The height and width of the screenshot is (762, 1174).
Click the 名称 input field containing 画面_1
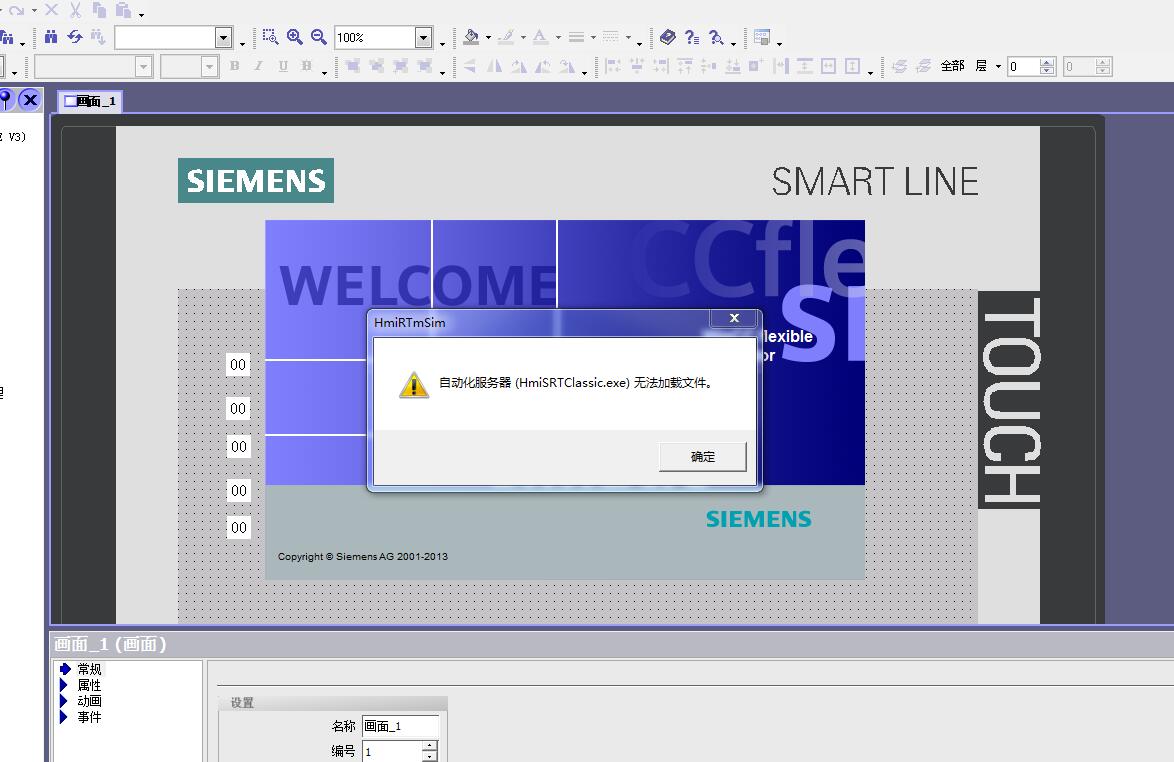[x=400, y=726]
